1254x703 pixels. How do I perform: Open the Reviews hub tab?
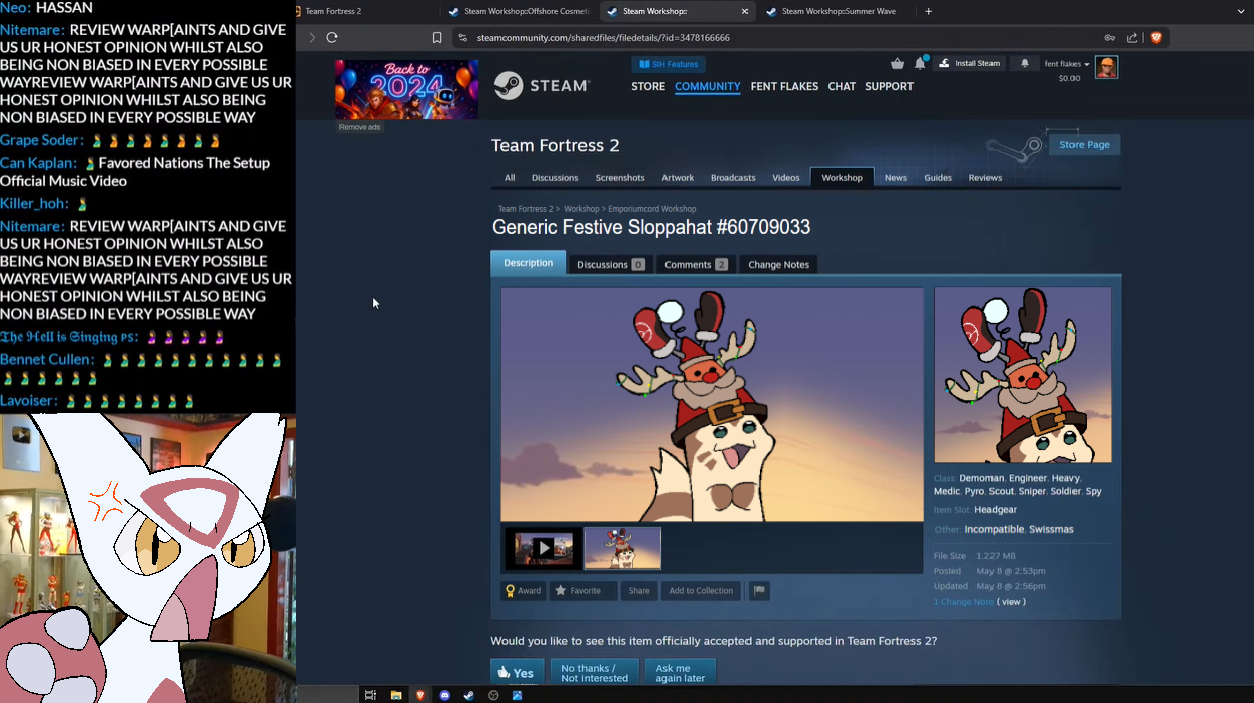[985, 177]
